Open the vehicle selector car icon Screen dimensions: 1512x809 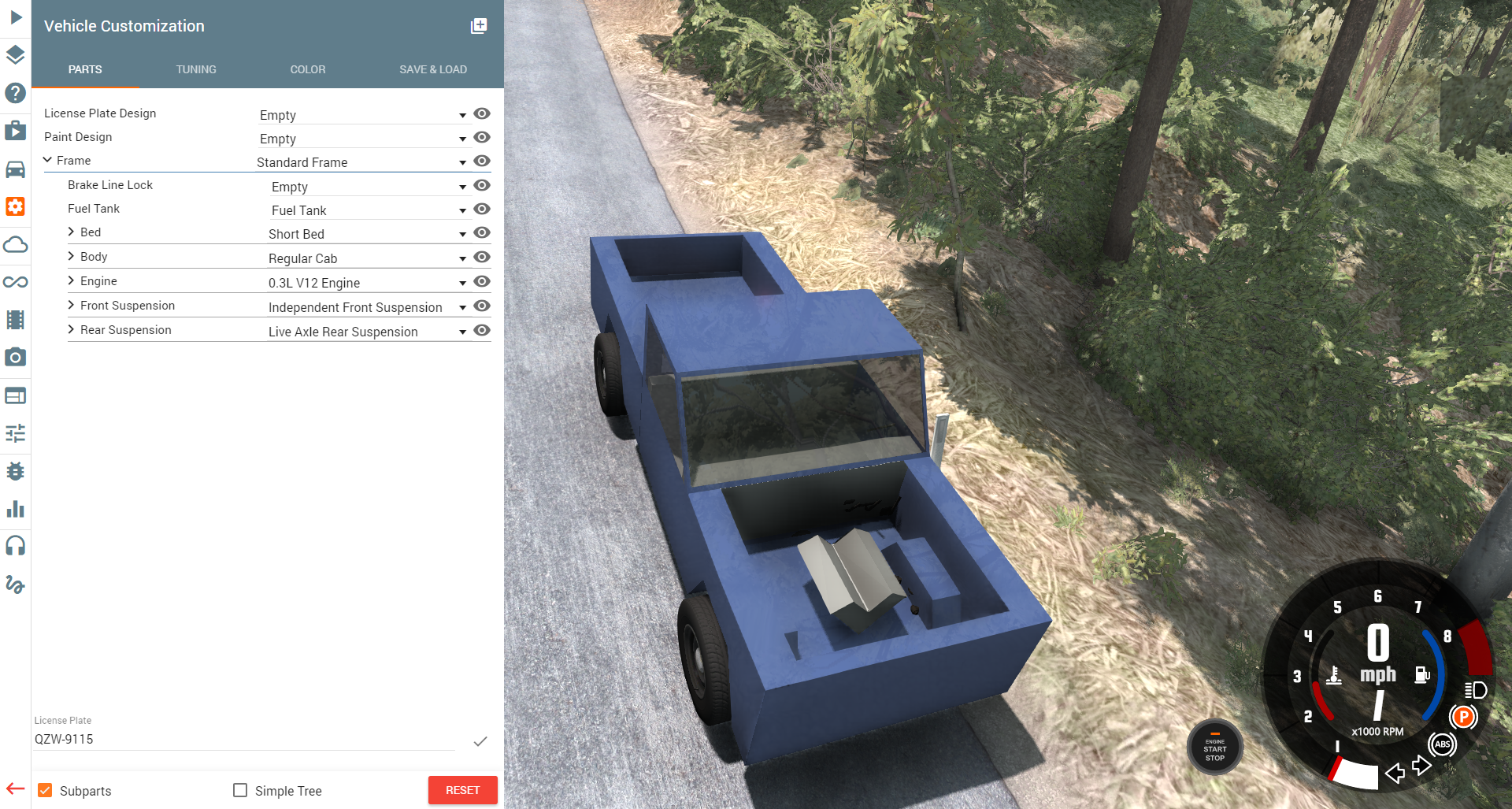tap(16, 169)
